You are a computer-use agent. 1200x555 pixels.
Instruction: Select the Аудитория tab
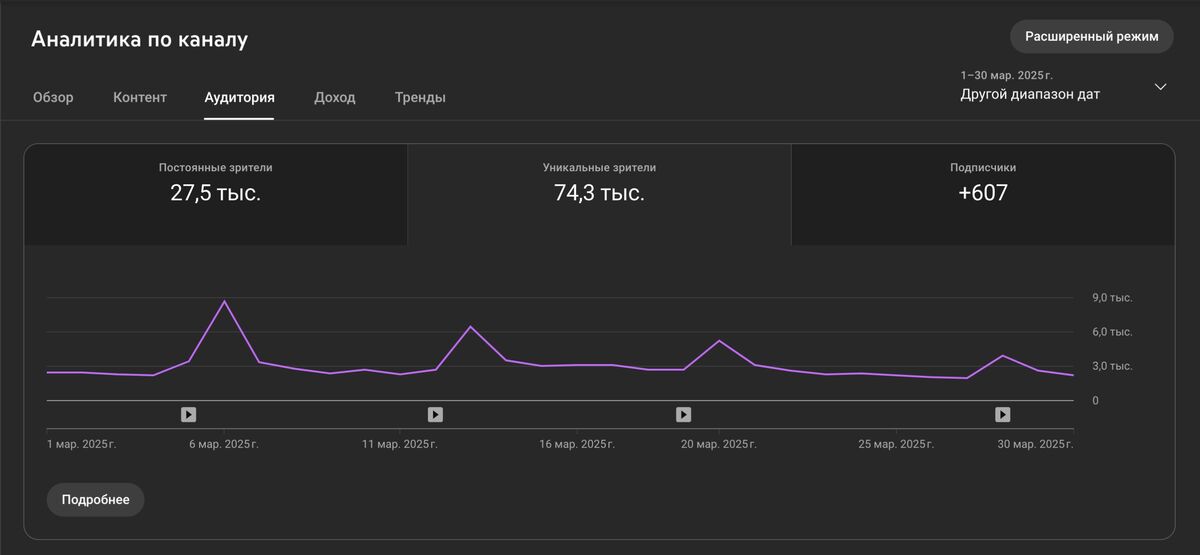point(239,97)
